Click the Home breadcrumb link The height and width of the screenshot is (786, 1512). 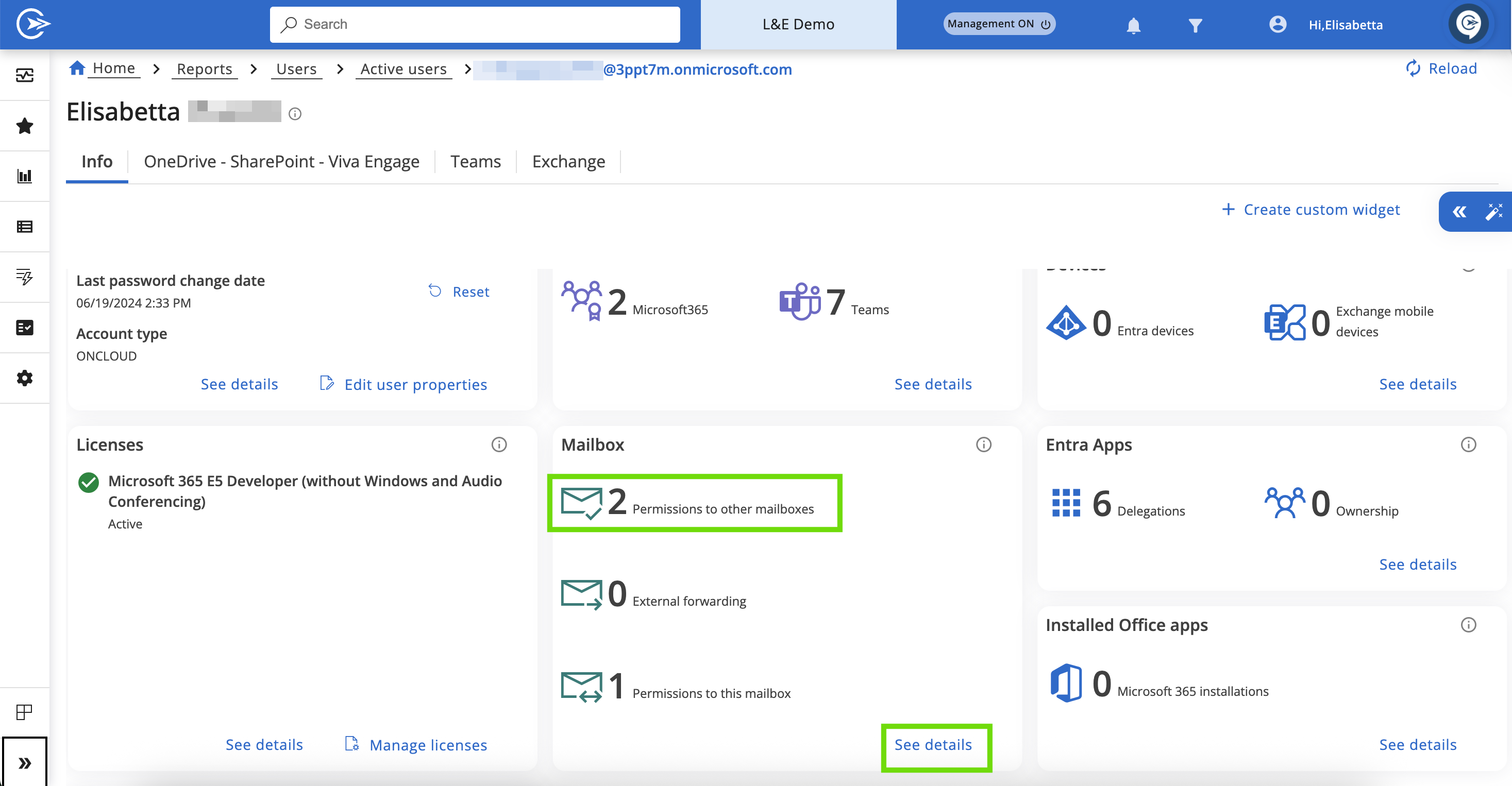click(x=114, y=68)
